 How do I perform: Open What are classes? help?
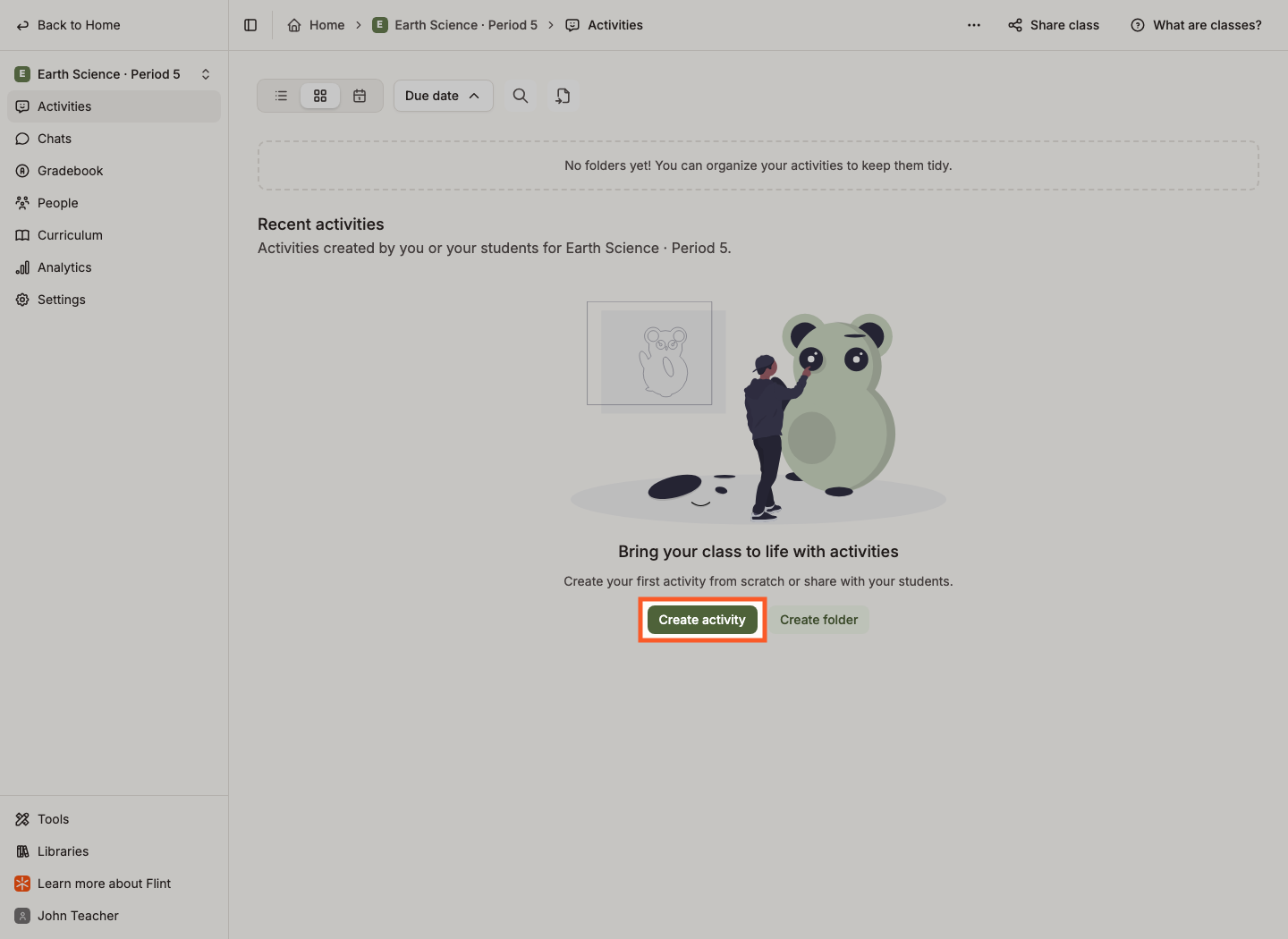pyautogui.click(x=1196, y=25)
